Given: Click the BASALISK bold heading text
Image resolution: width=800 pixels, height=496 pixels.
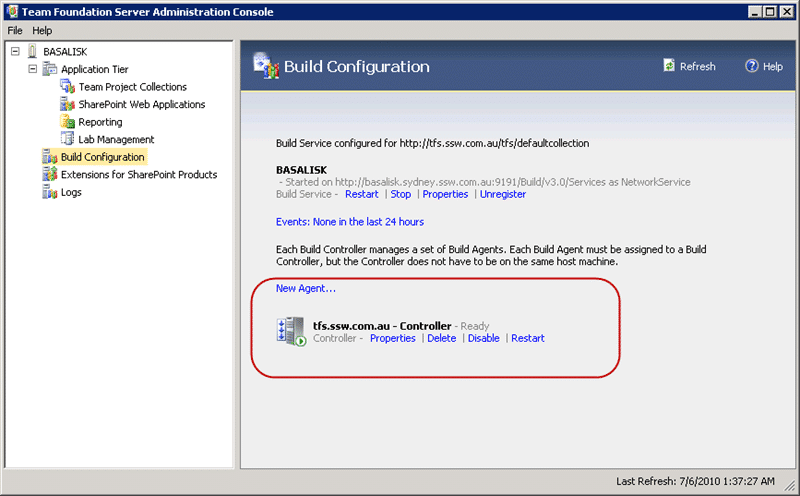Looking at the screenshot, I should 301,170.
